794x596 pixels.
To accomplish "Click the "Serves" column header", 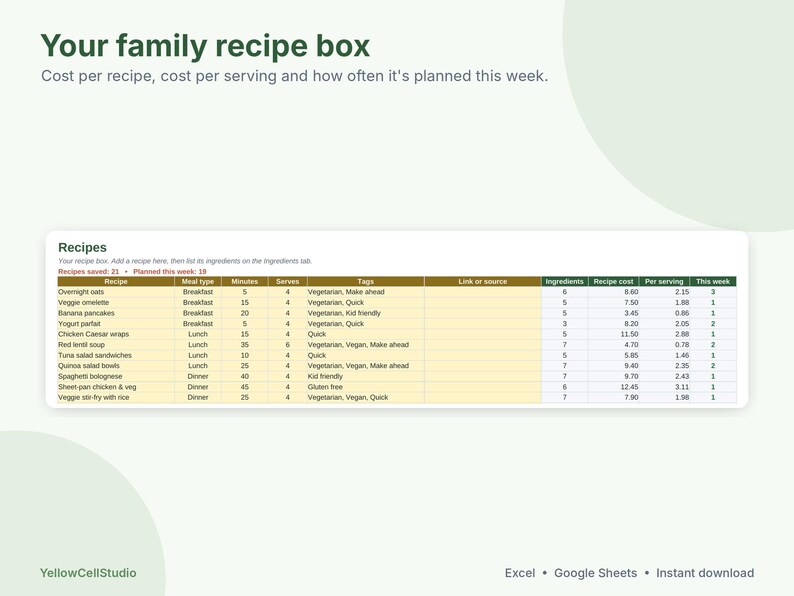I will click(288, 282).
